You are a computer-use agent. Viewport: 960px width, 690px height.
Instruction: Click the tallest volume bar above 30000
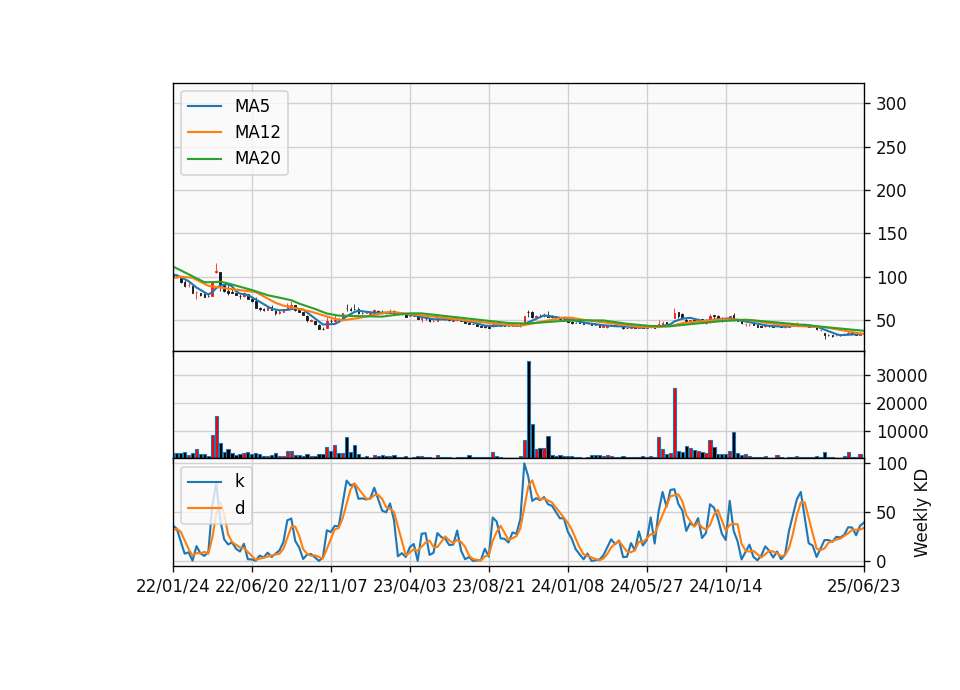pyautogui.click(x=529, y=410)
